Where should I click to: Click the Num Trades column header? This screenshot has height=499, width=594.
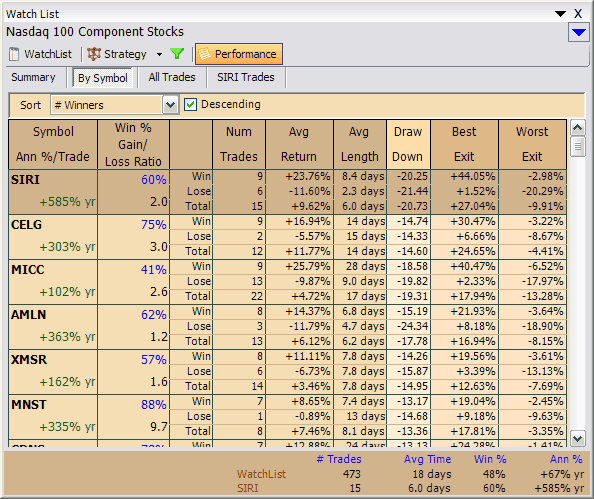tap(239, 144)
